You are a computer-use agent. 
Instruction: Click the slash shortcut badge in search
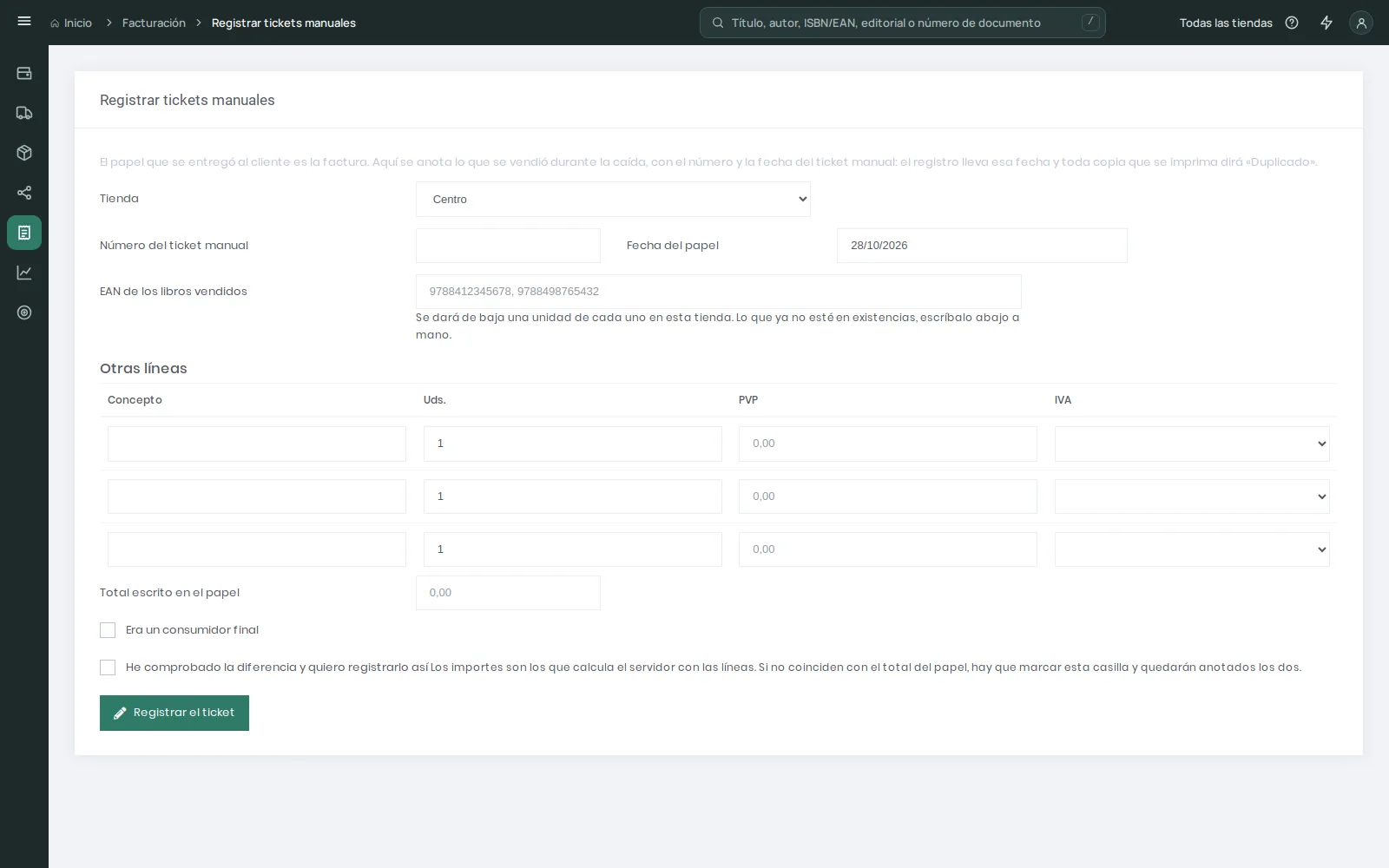coord(1090,22)
